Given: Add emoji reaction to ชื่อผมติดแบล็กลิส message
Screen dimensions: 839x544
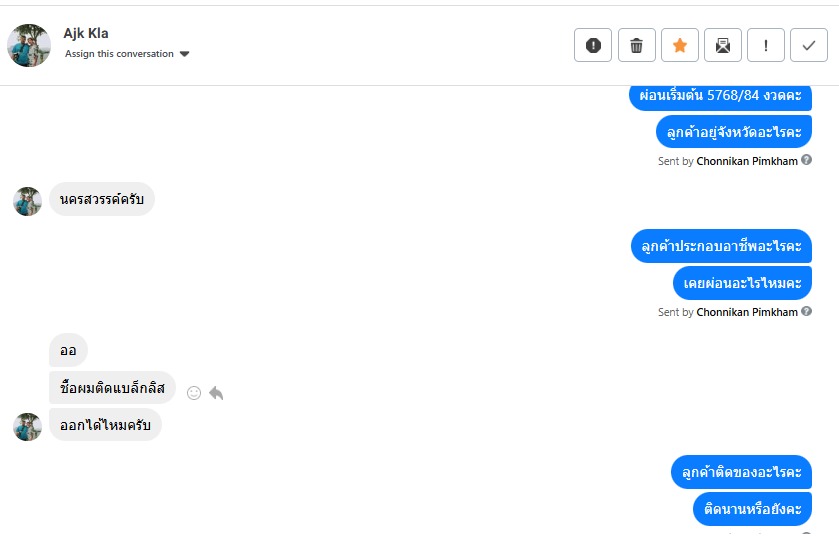Looking at the screenshot, I should 194,393.
